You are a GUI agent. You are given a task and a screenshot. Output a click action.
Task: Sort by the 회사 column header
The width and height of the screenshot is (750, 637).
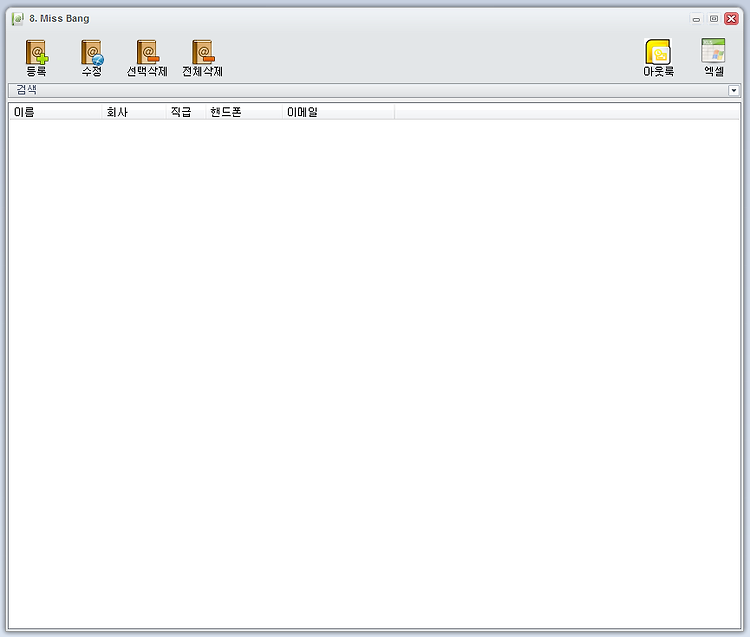[134, 112]
